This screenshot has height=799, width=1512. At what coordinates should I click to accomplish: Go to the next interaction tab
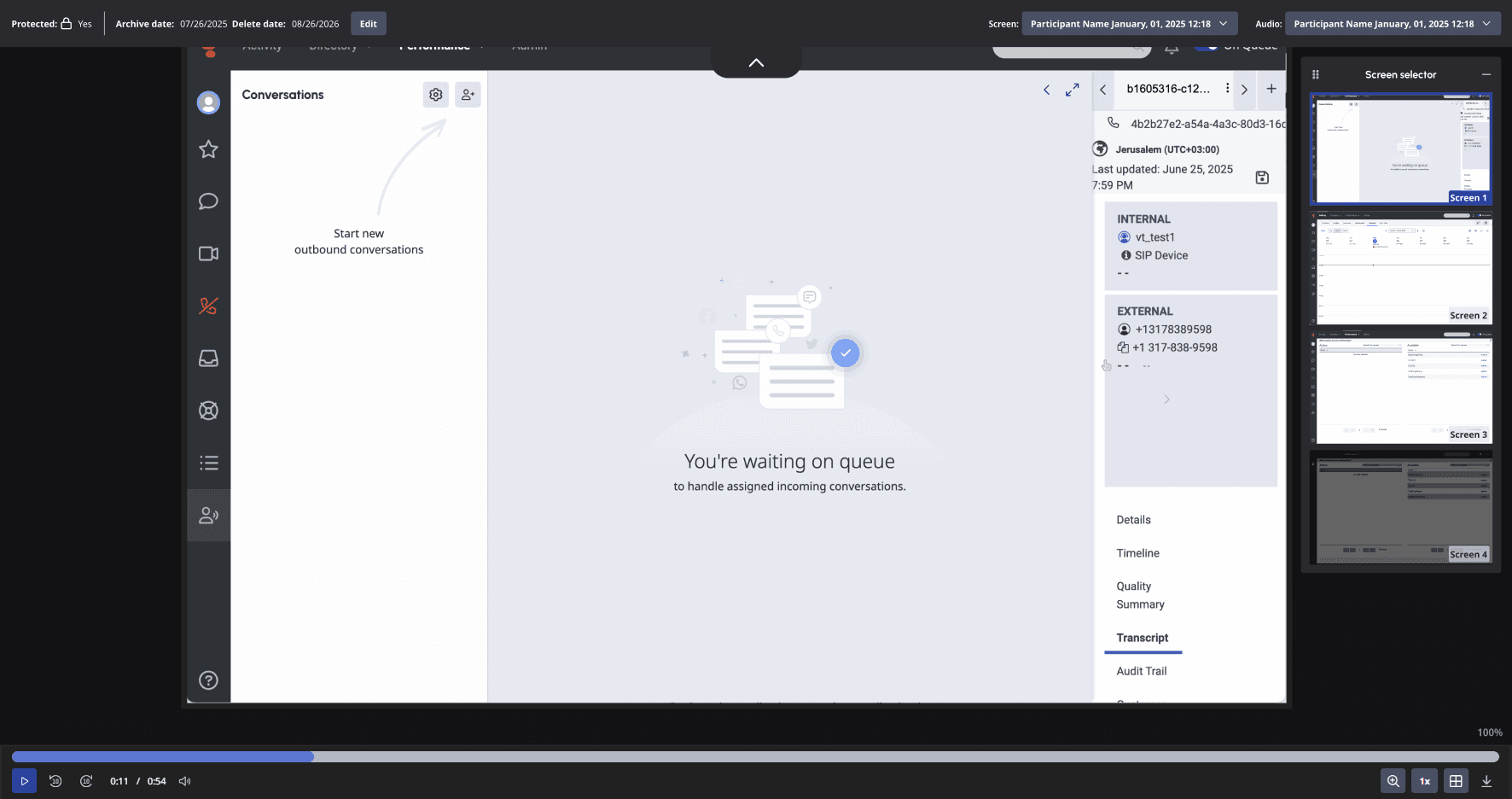click(x=1244, y=89)
